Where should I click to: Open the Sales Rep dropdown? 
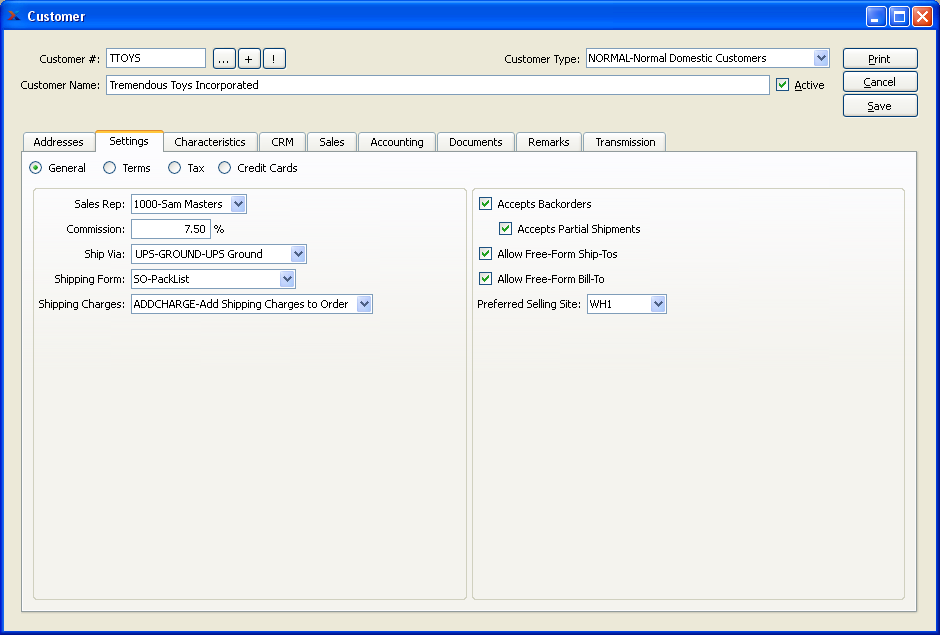(x=238, y=204)
